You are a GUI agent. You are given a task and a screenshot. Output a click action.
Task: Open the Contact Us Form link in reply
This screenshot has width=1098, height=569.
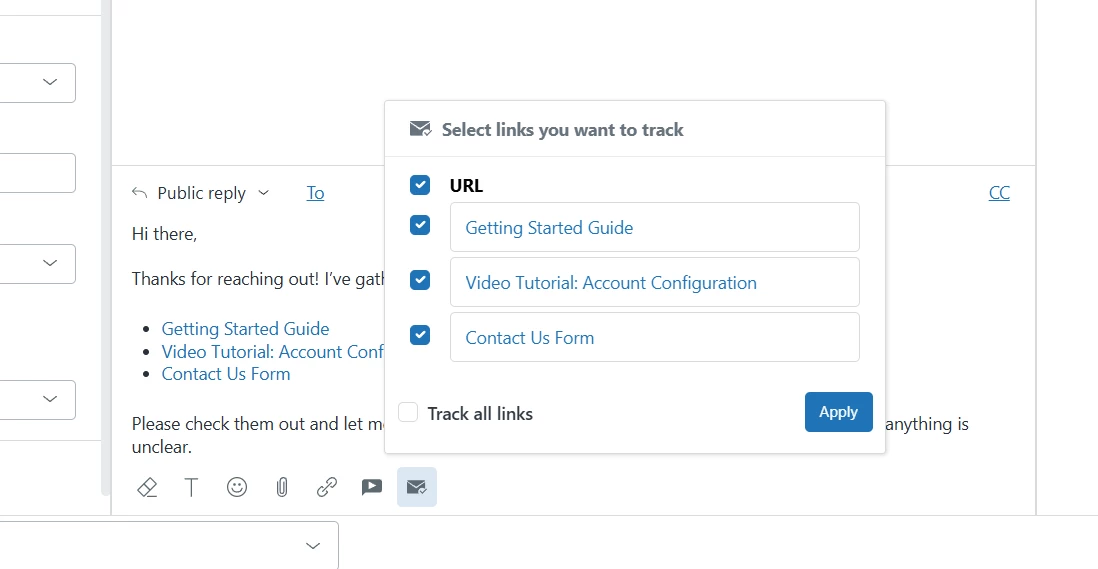pyautogui.click(x=226, y=374)
